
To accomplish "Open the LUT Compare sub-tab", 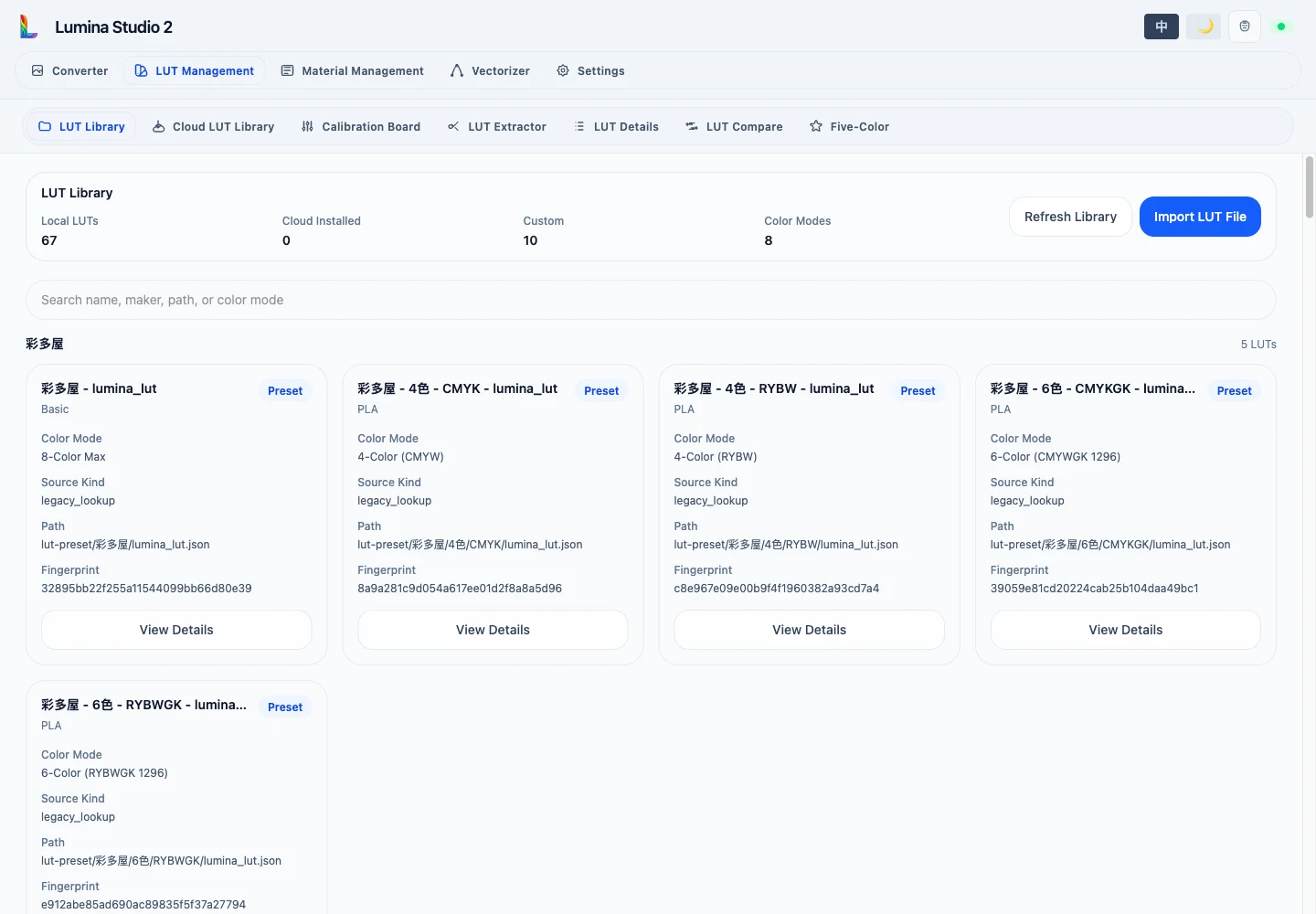I will tap(734, 126).
